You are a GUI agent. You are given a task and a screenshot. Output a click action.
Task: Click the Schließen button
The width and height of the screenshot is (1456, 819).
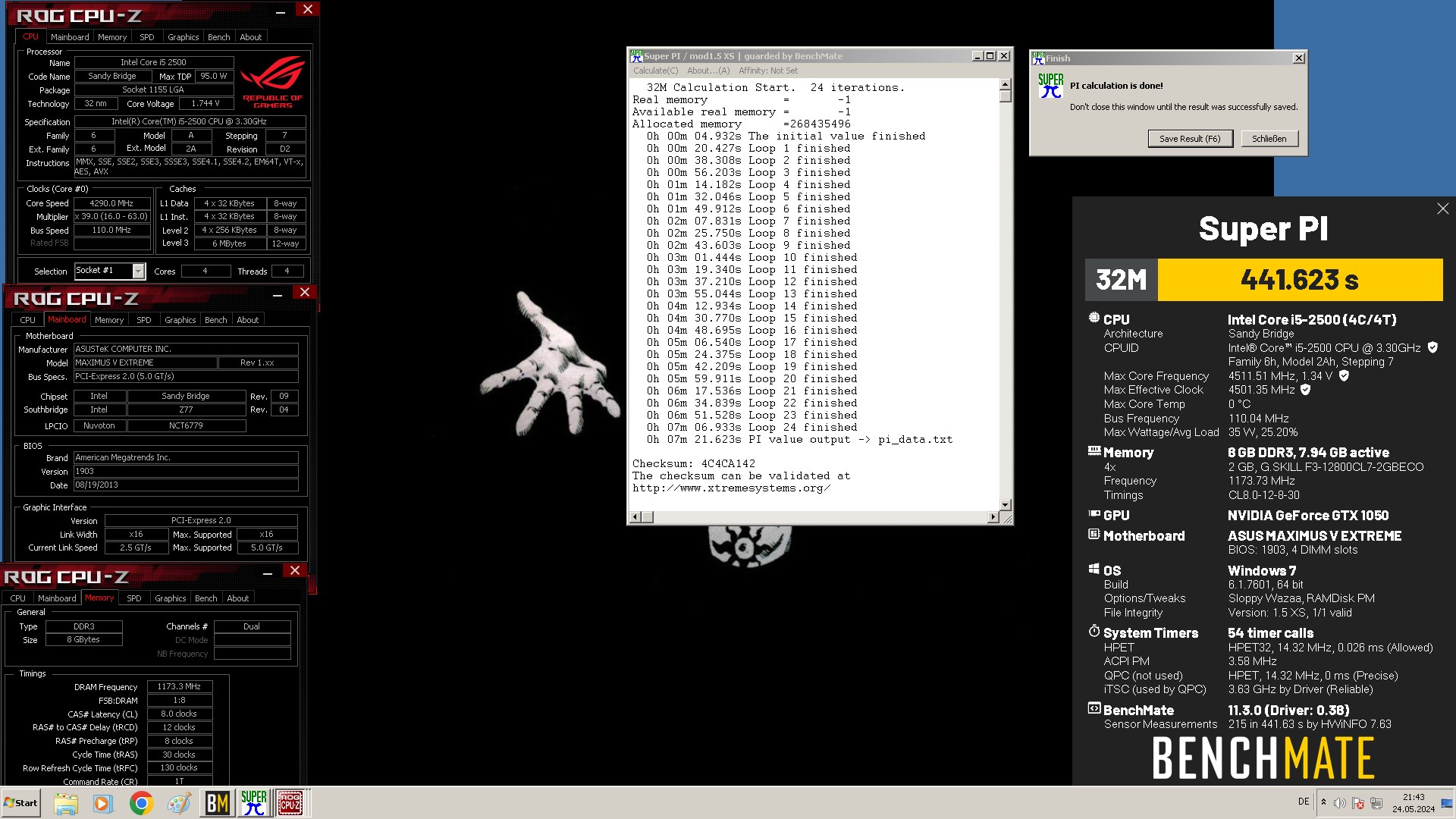click(1269, 139)
